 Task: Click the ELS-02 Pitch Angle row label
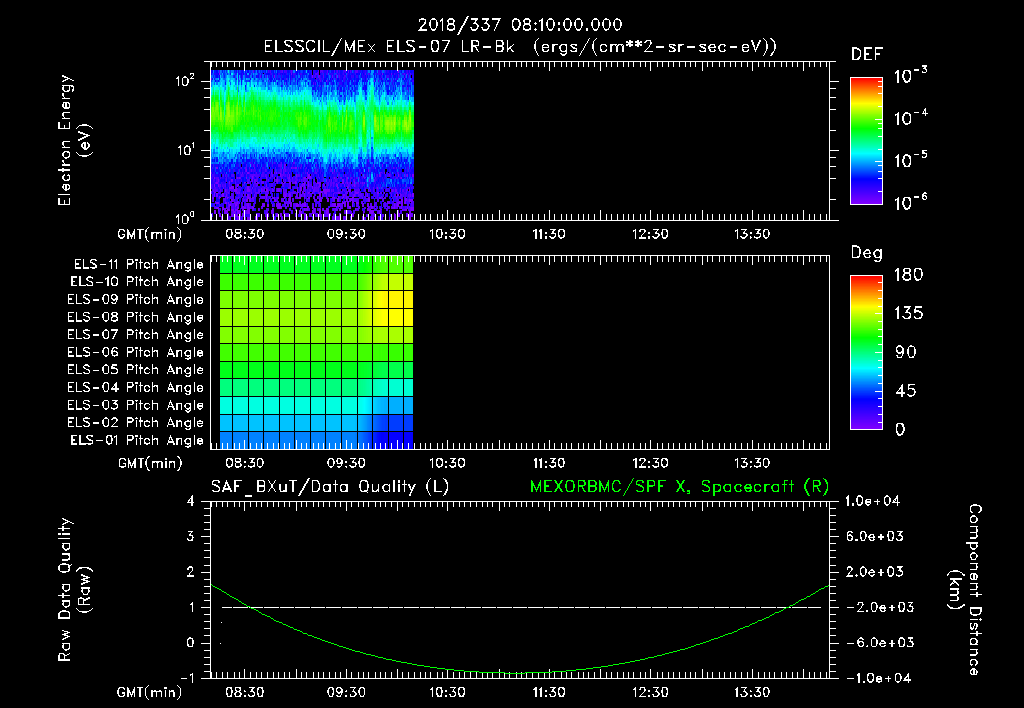[135, 423]
